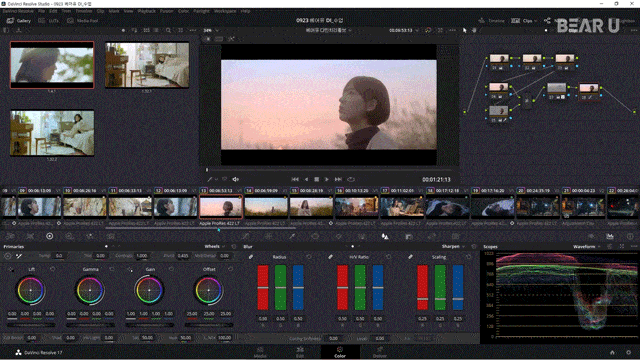
Task: Play forward in viewer
Action: [x=327, y=179]
